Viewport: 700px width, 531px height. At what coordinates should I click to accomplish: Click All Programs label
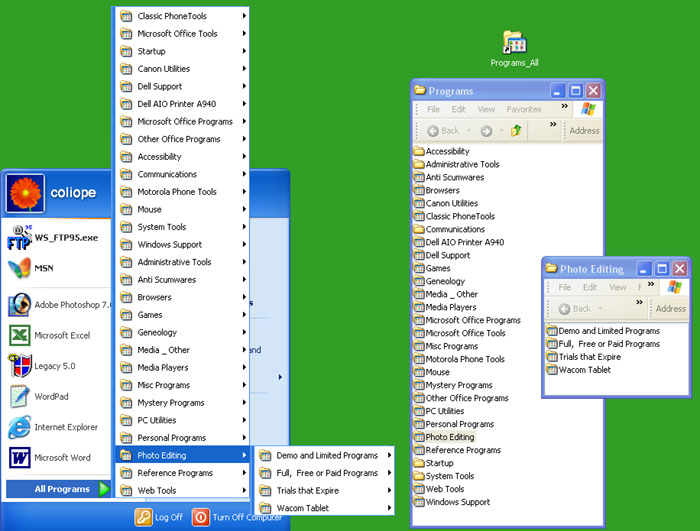point(62,489)
